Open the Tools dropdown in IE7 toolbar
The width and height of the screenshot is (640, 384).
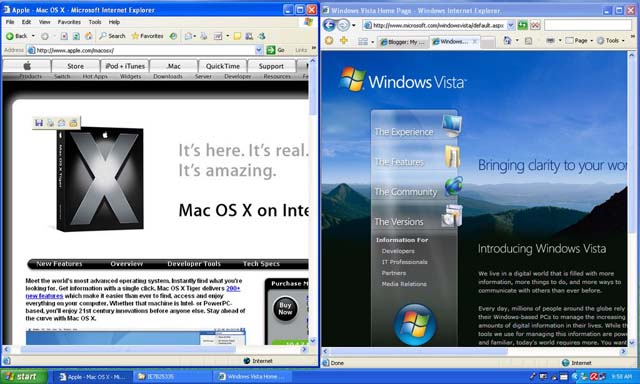click(x=611, y=40)
